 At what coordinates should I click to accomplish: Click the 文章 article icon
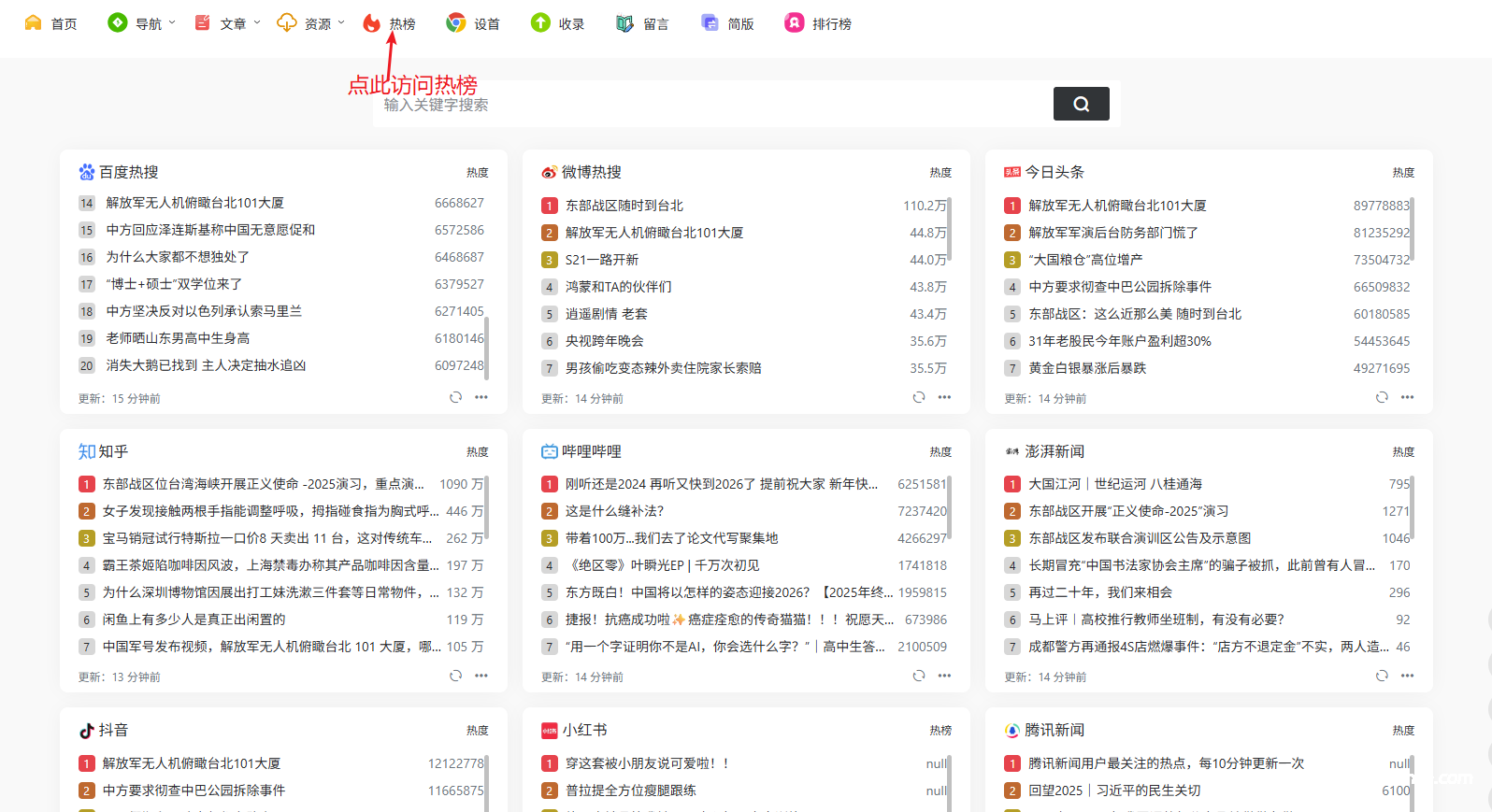coord(202,22)
